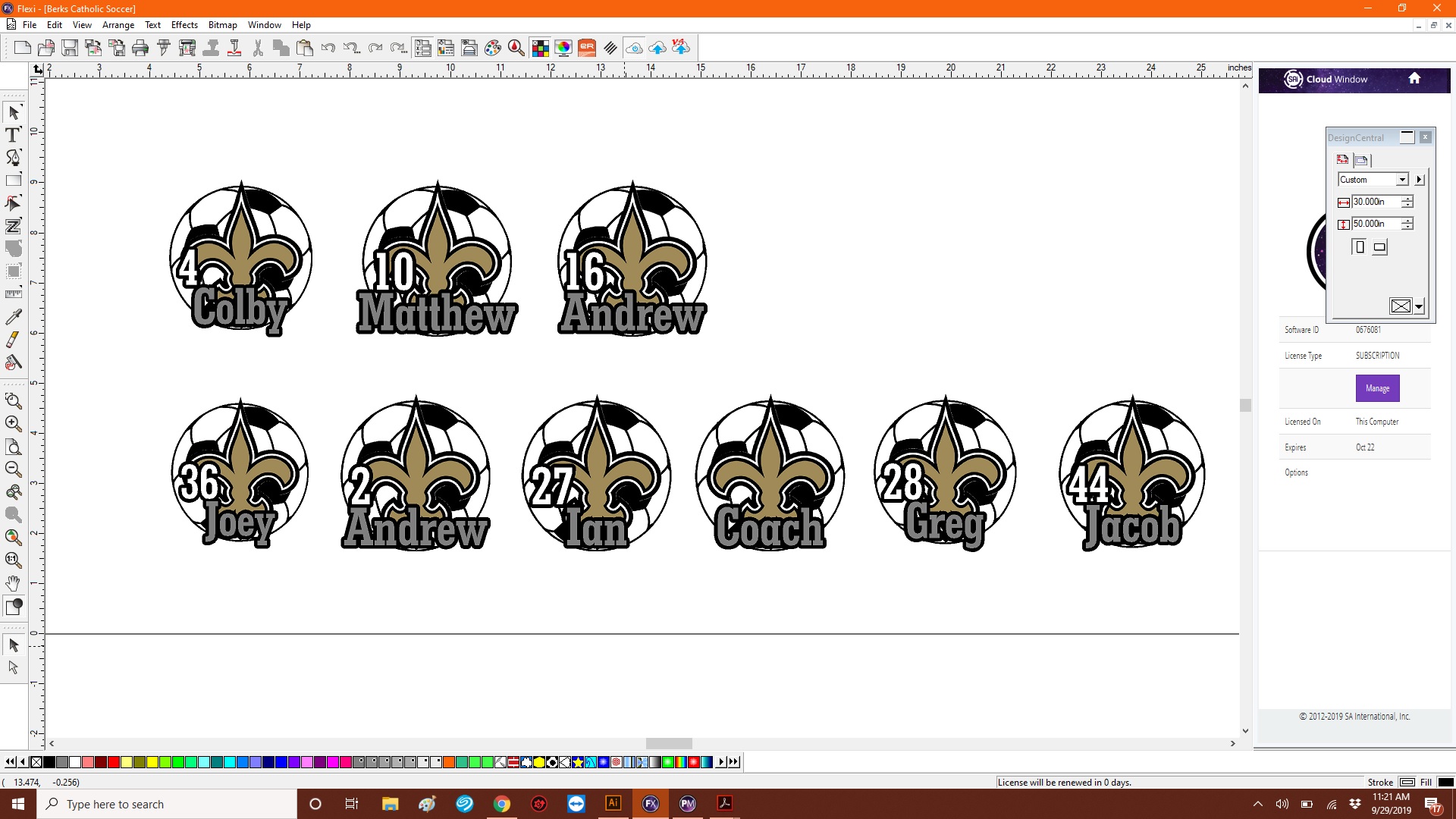Switch to the Margin tab in DesignCentral

[x=1362, y=160]
